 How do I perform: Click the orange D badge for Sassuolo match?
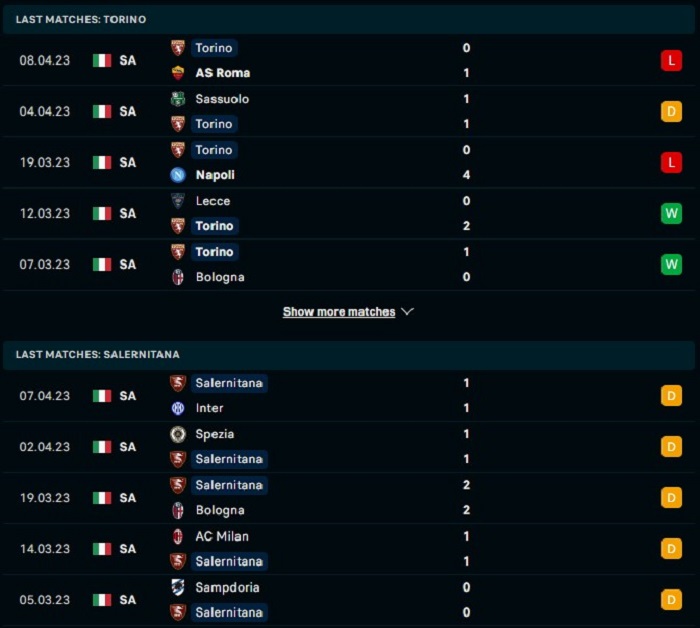tap(671, 112)
